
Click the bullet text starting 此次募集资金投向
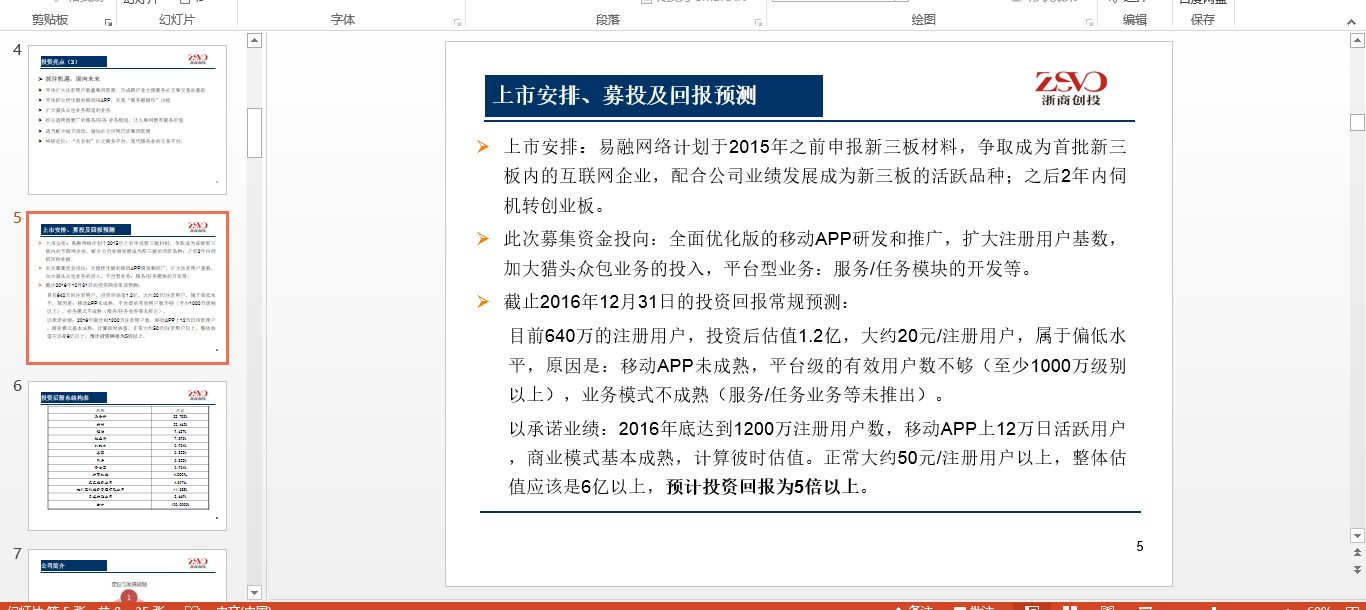coord(811,254)
